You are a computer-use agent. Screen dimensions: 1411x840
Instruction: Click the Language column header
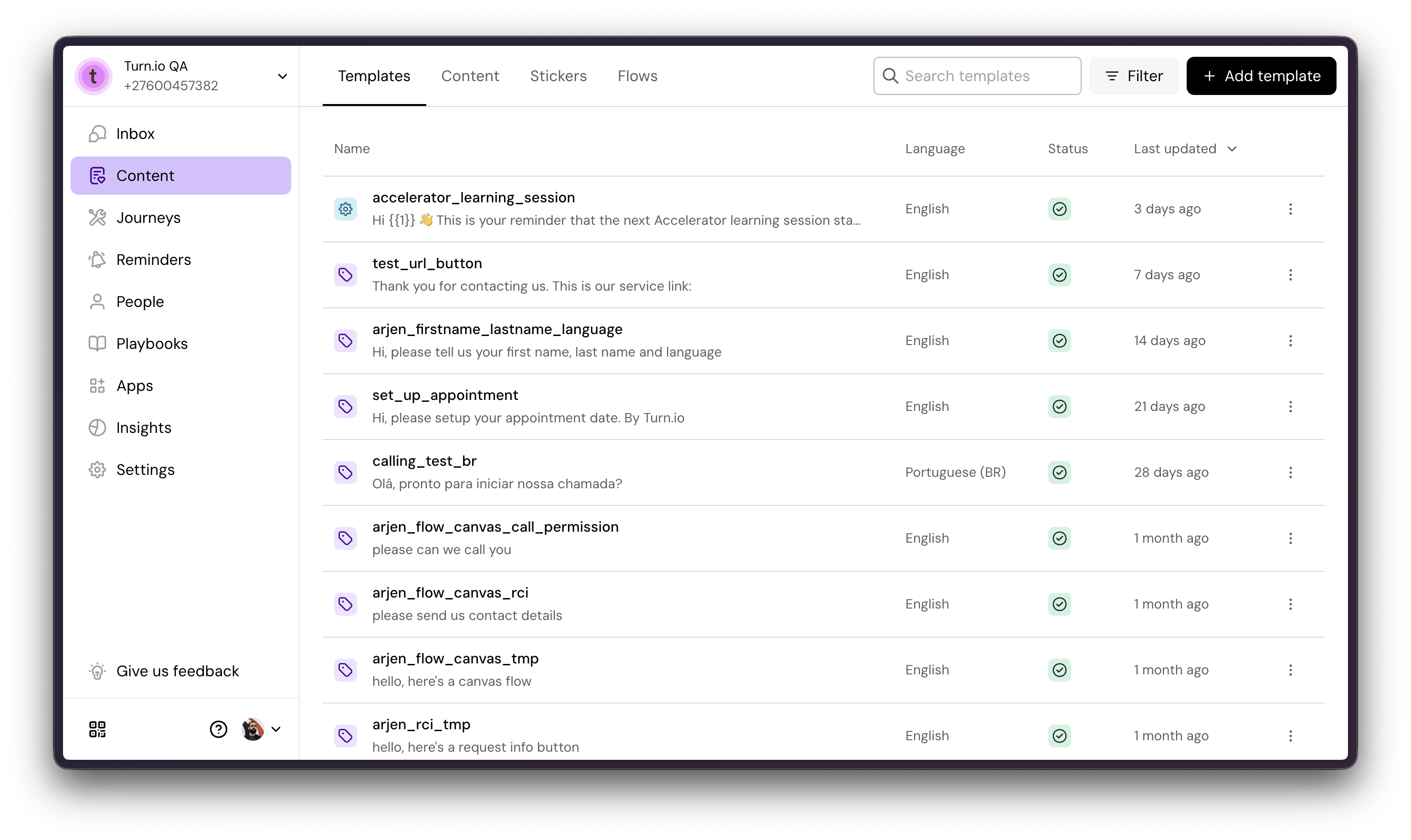click(x=935, y=149)
